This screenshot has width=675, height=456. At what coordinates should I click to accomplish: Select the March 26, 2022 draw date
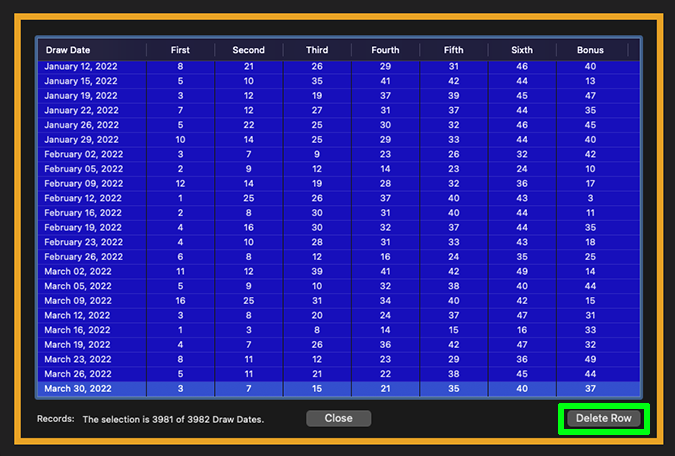point(78,374)
